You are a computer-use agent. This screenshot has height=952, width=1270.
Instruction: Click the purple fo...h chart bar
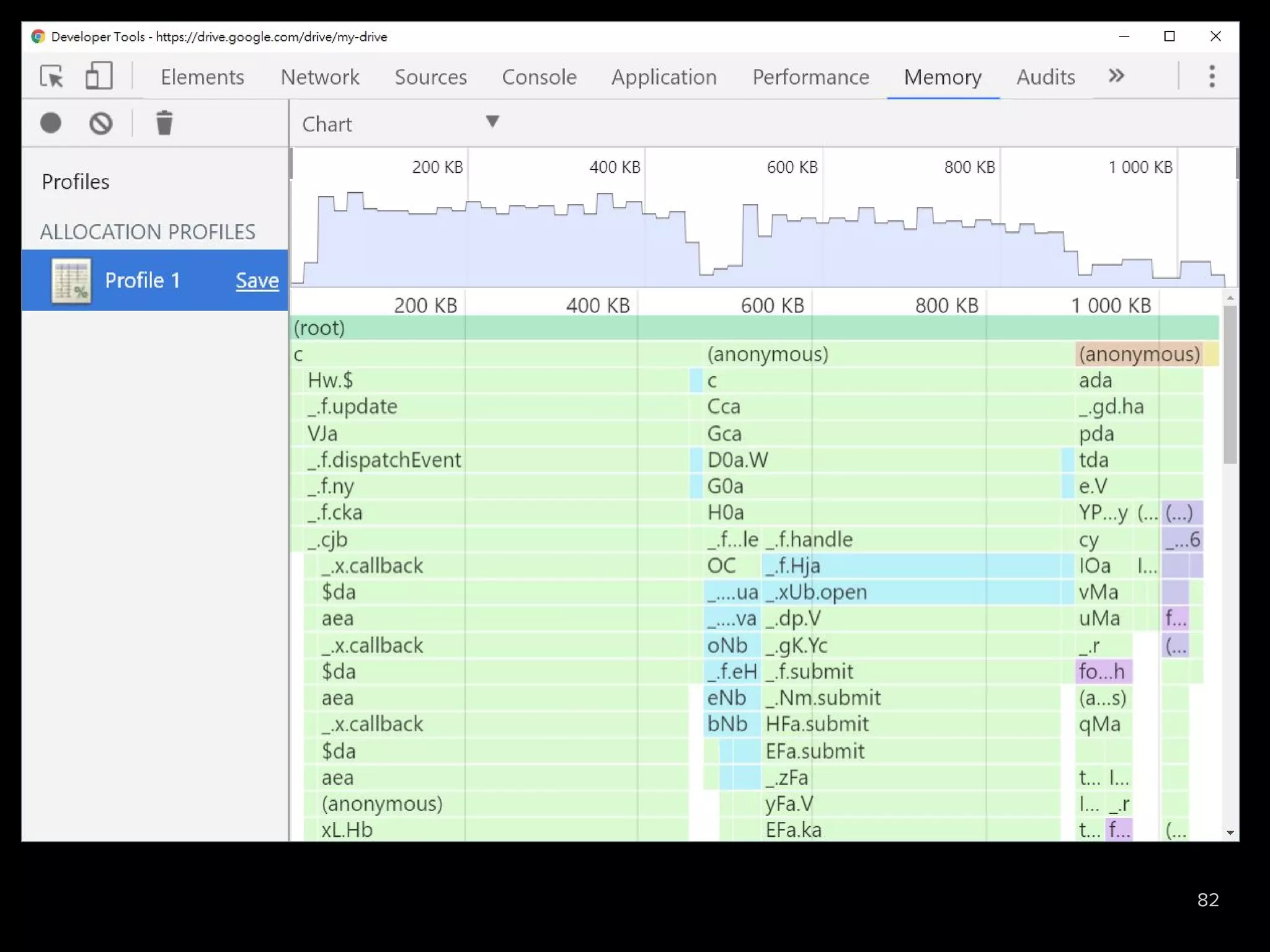[1104, 671]
